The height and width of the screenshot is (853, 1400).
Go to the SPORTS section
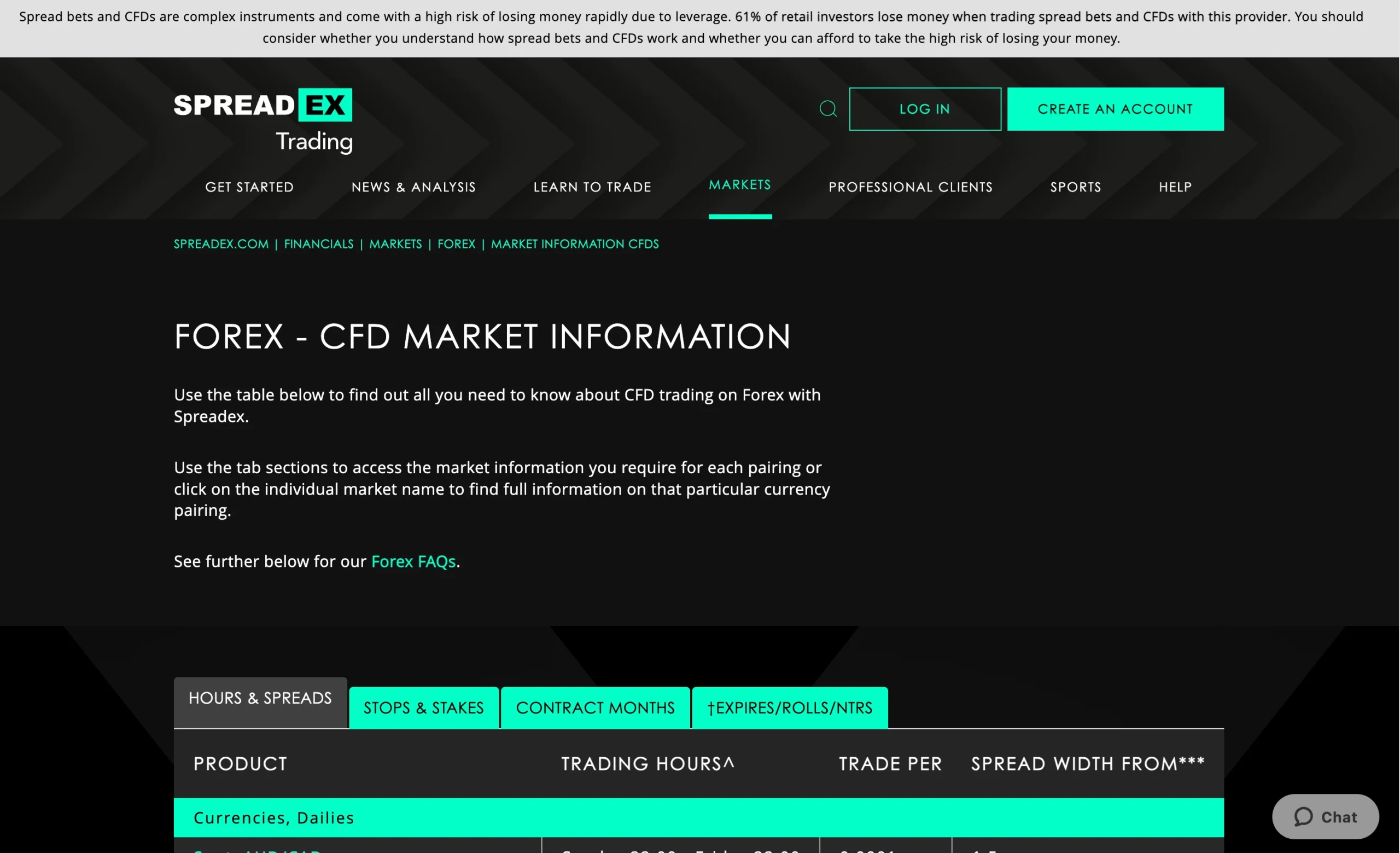[1076, 187]
